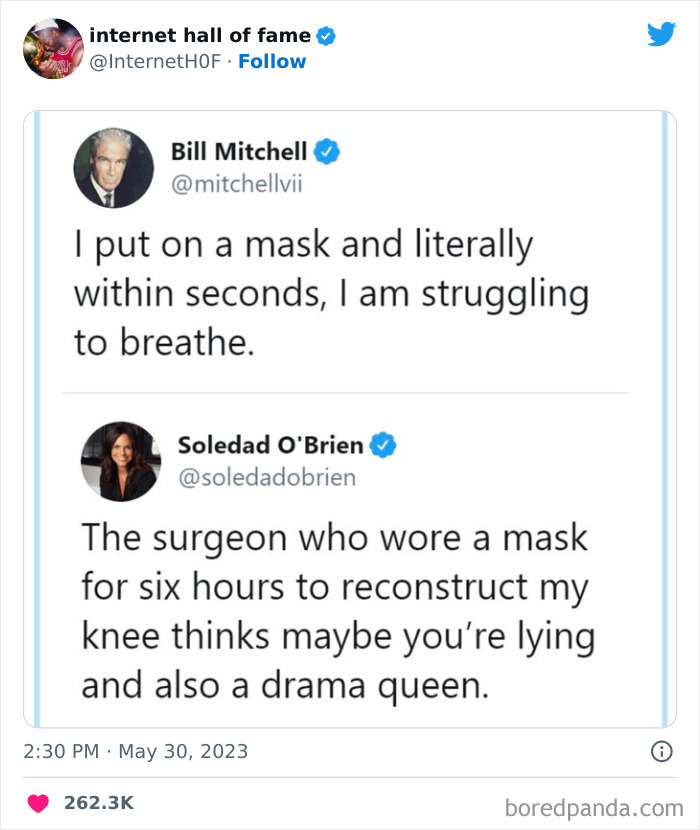700x830 pixels.
Task: Open internet hall of fame profile avatar
Action: click(x=52, y=48)
